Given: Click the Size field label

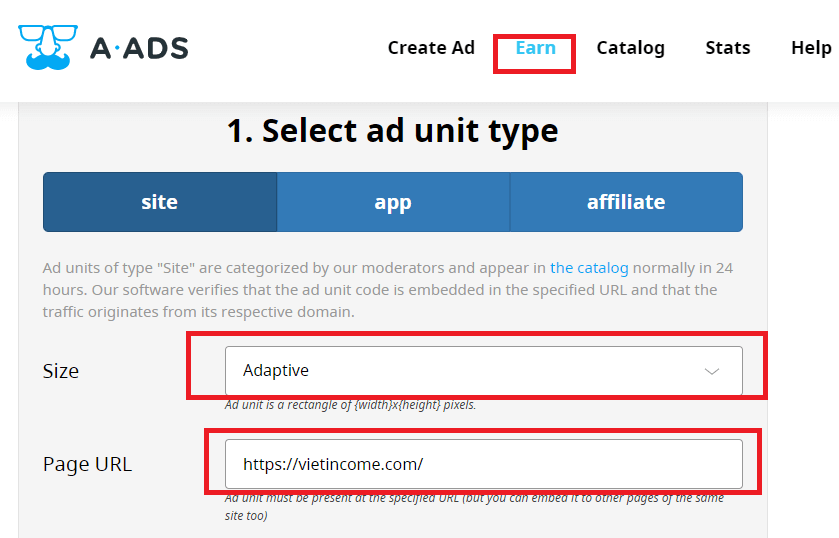Looking at the screenshot, I should pos(61,371).
